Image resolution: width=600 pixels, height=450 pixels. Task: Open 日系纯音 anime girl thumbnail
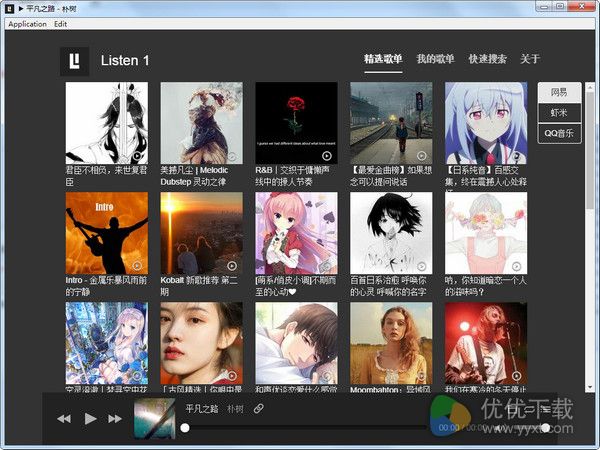(x=486, y=123)
